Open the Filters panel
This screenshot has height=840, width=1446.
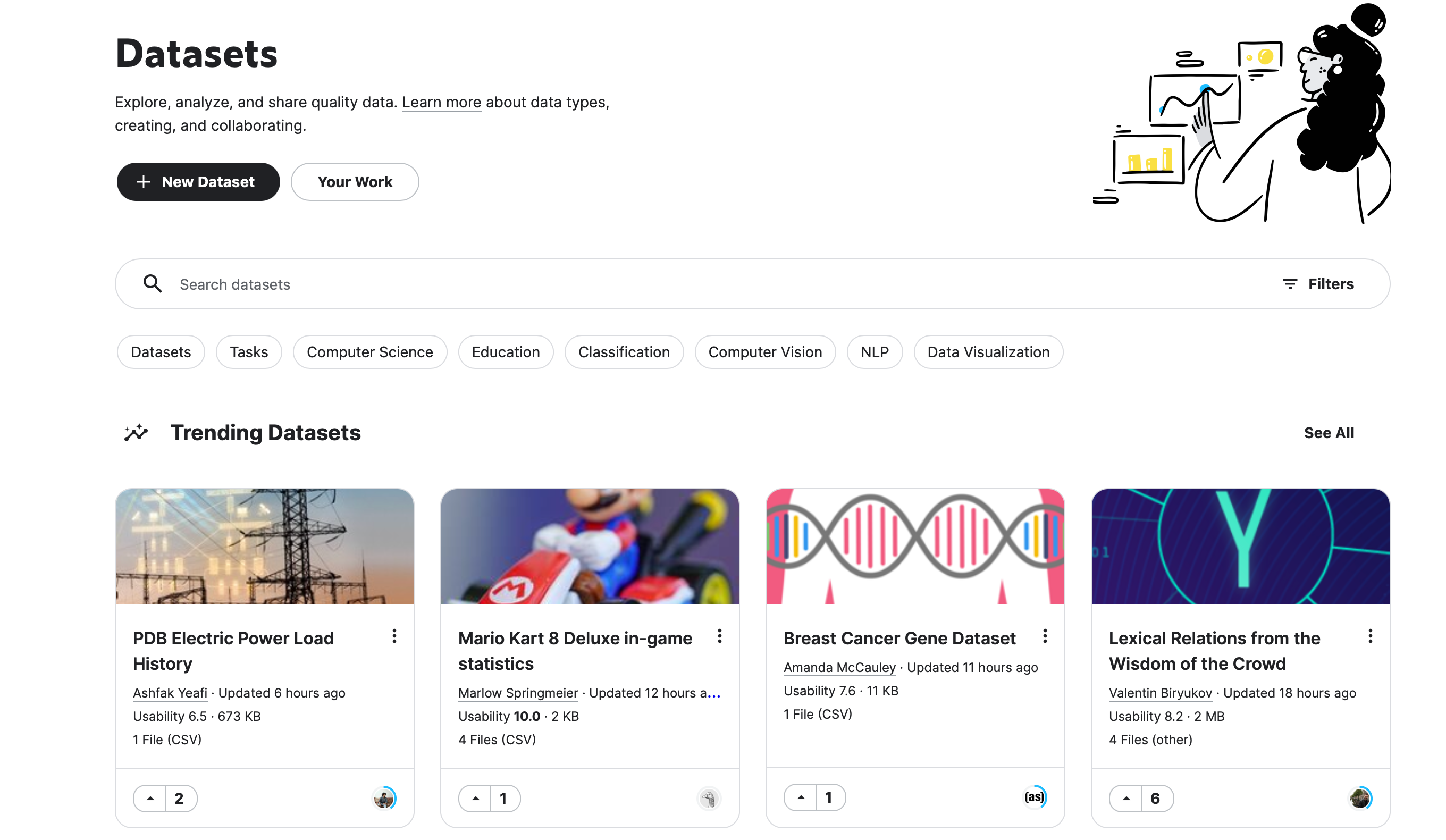click(1318, 284)
